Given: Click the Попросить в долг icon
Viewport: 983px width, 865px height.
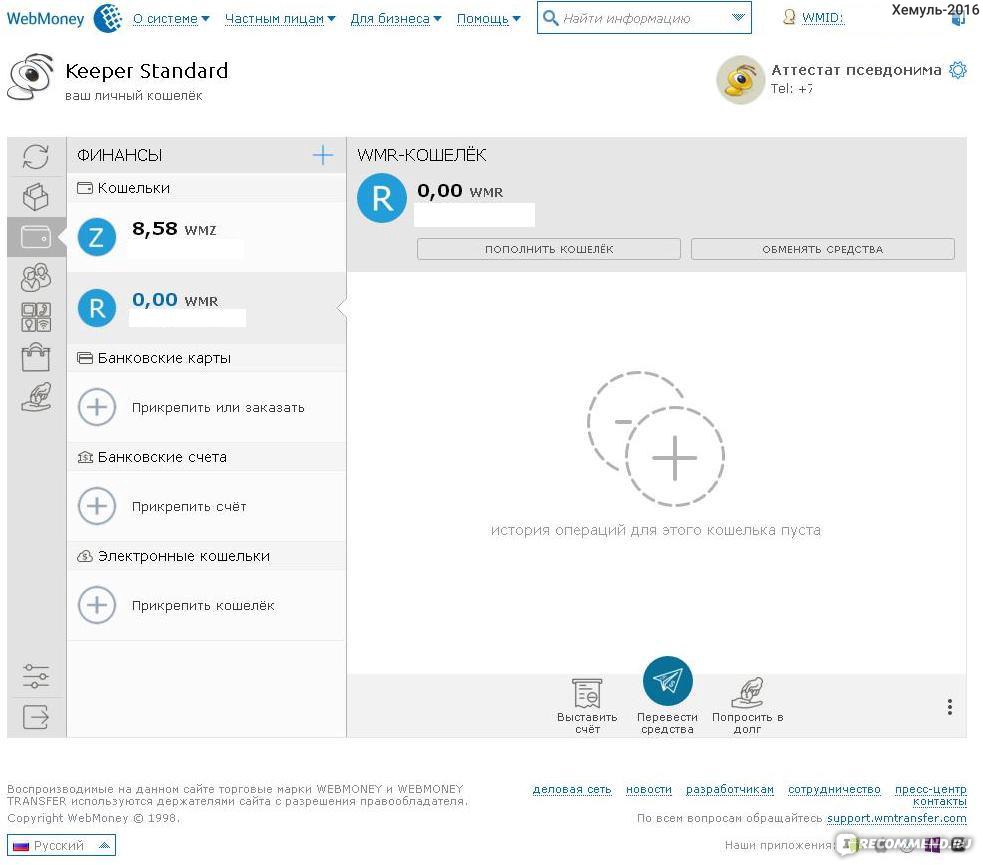Looking at the screenshot, I should tap(747, 693).
